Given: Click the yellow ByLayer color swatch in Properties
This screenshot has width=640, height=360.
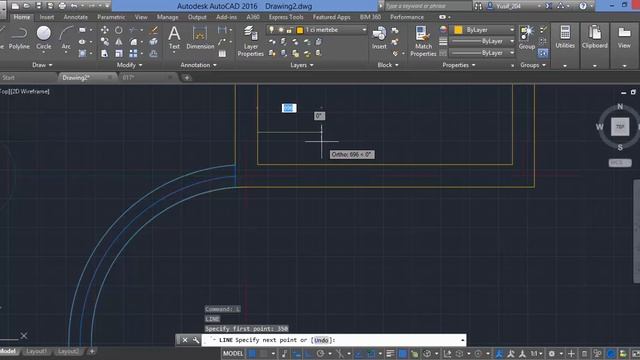Looking at the screenshot, I should [458, 30].
